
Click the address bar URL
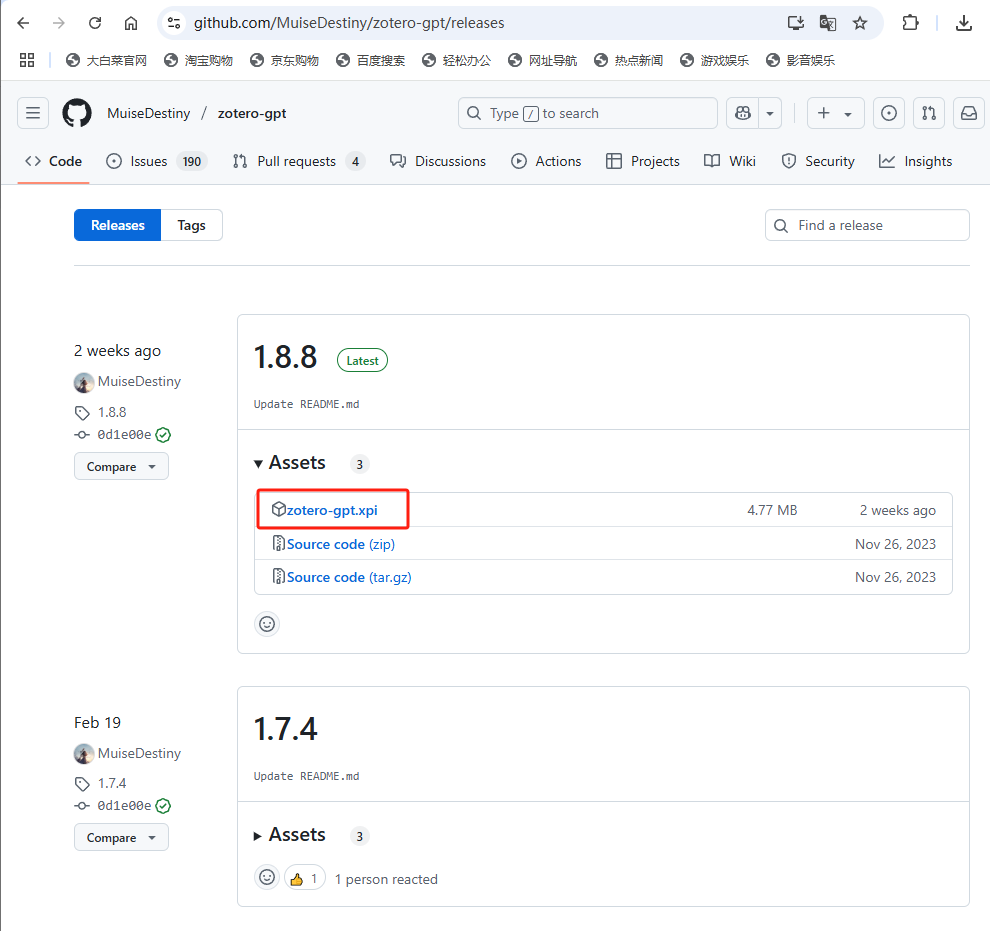click(349, 23)
